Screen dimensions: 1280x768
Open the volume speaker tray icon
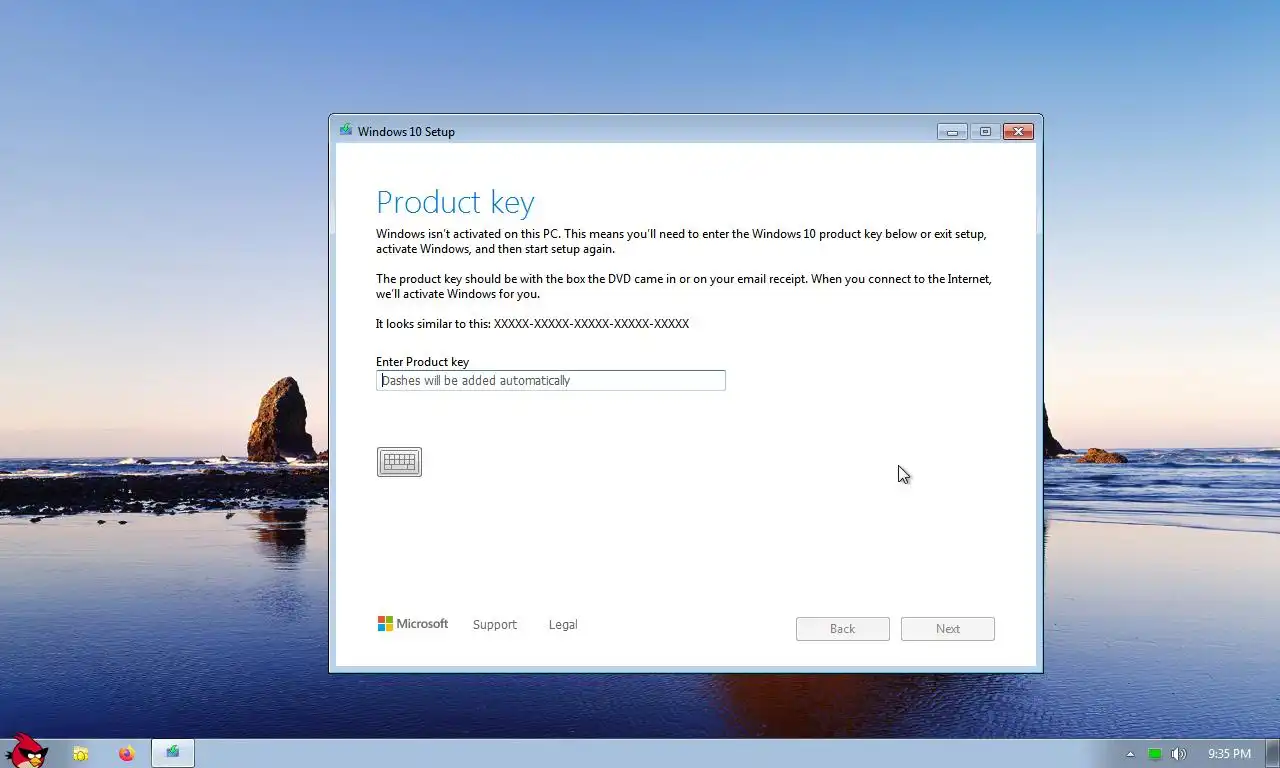tap(1179, 754)
